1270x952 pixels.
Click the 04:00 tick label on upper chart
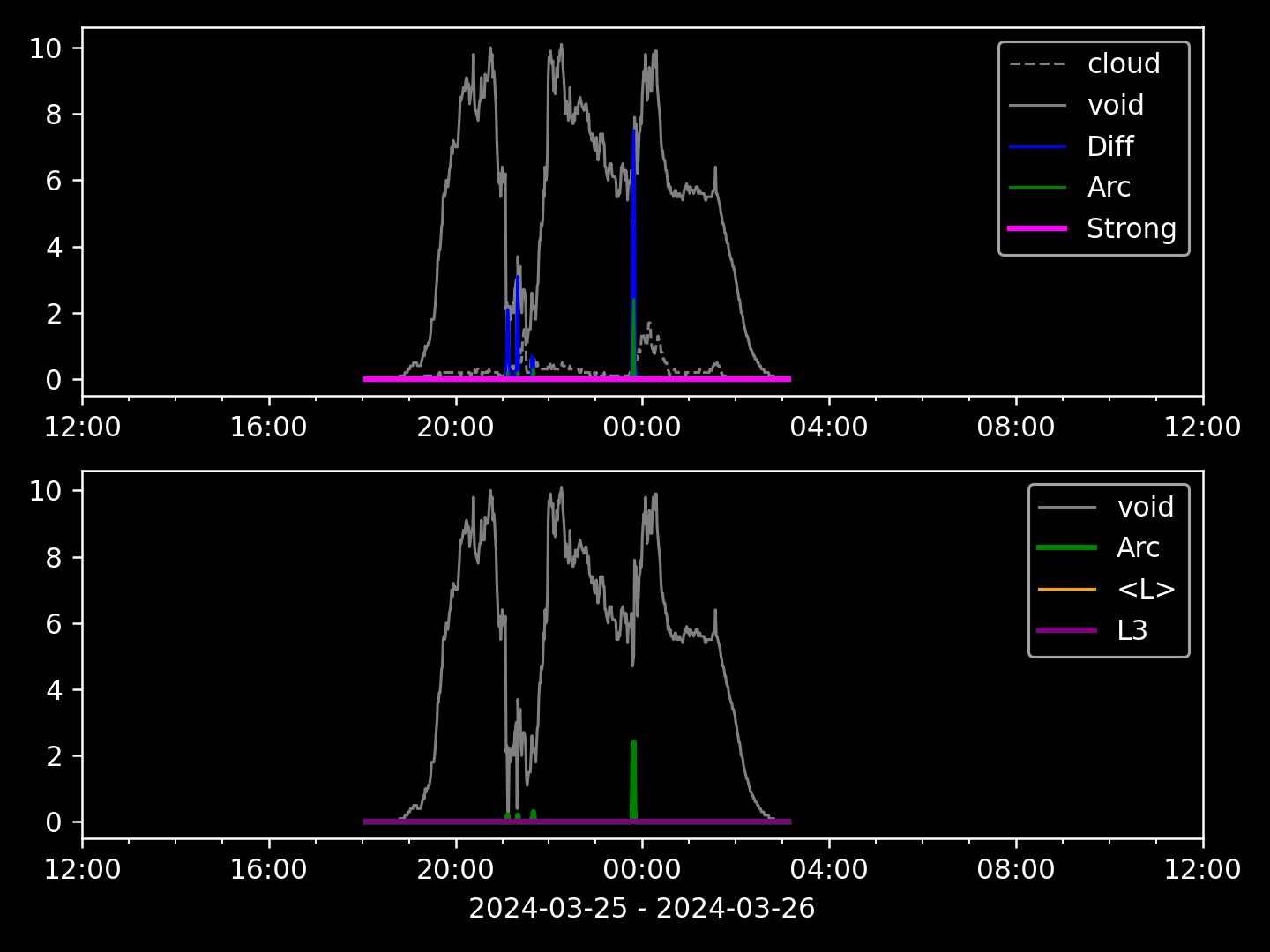[829, 428]
